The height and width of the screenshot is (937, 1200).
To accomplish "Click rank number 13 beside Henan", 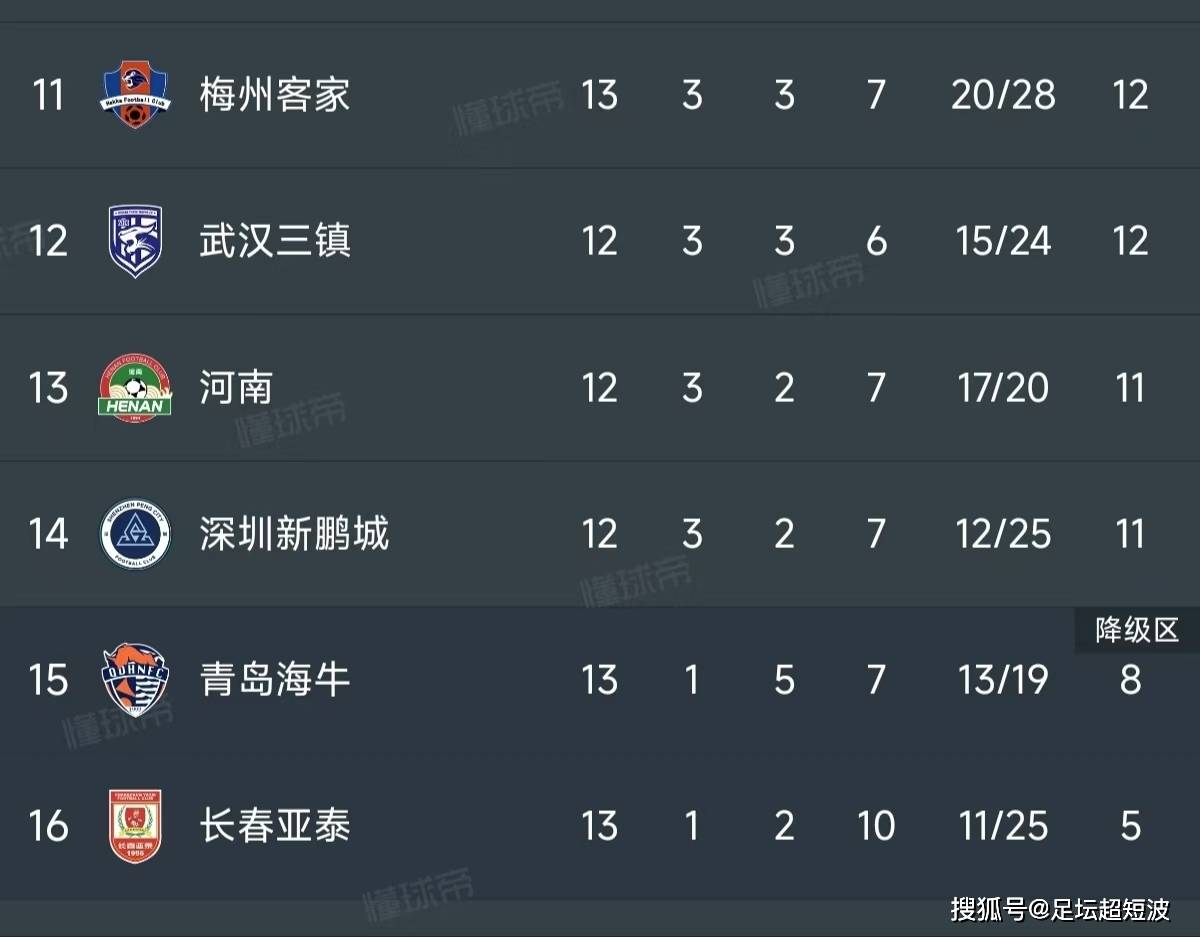I will click(48, 388).
